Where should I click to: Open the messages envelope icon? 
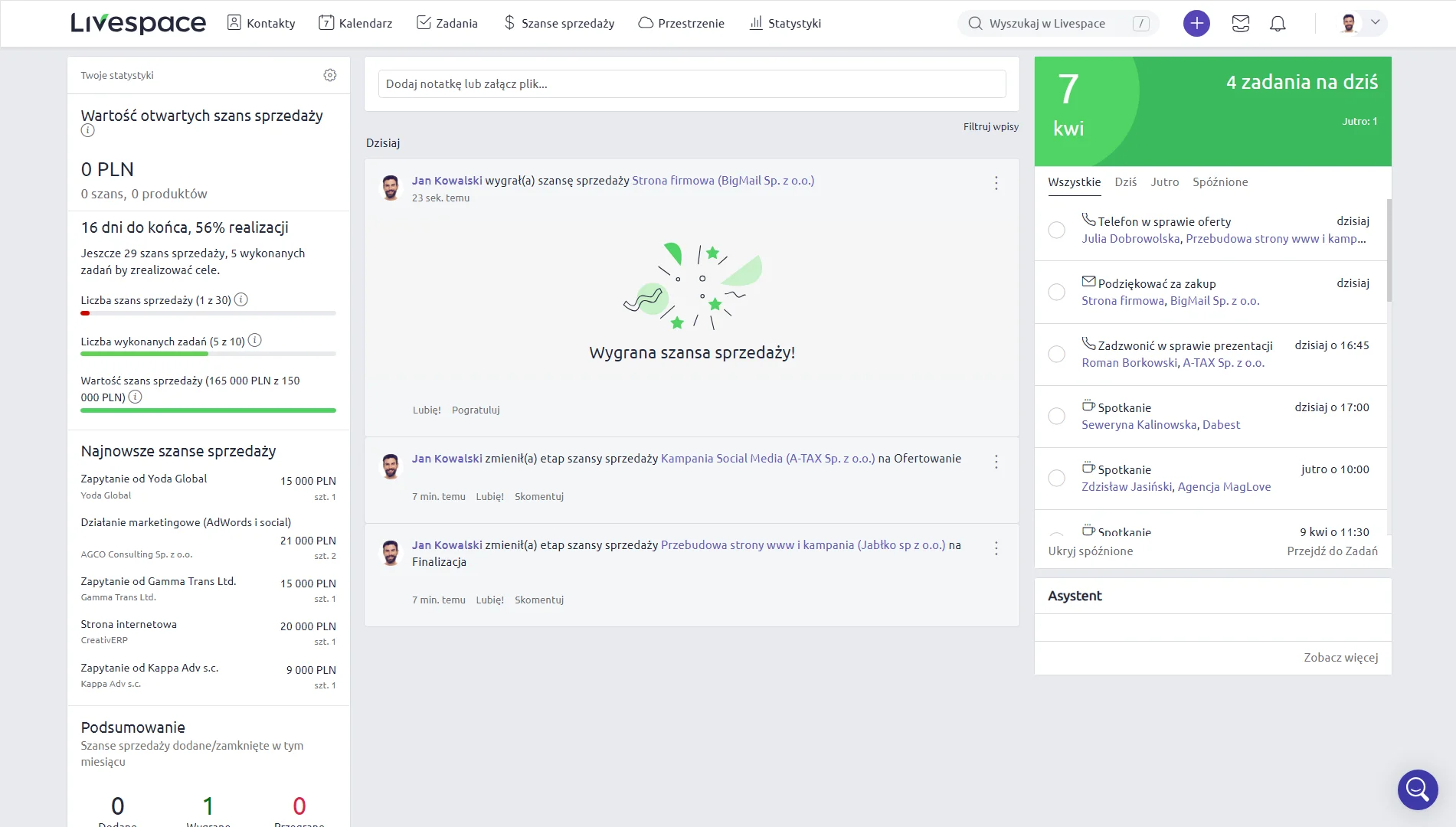click(x=1241, y=24)
